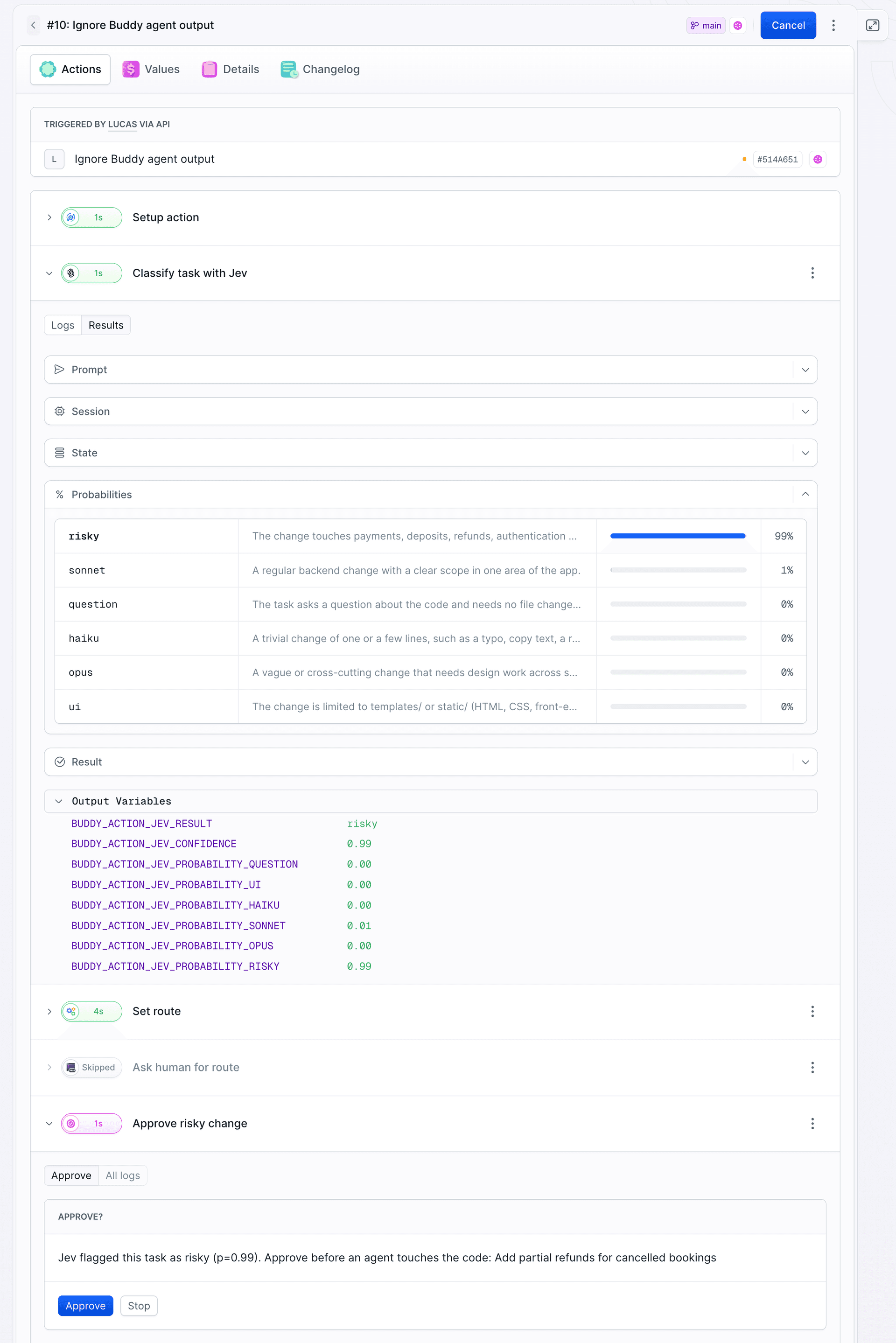Screen dimensions: 896x1343
Task: Switch to the Values tab
Action: click(151, 69)
